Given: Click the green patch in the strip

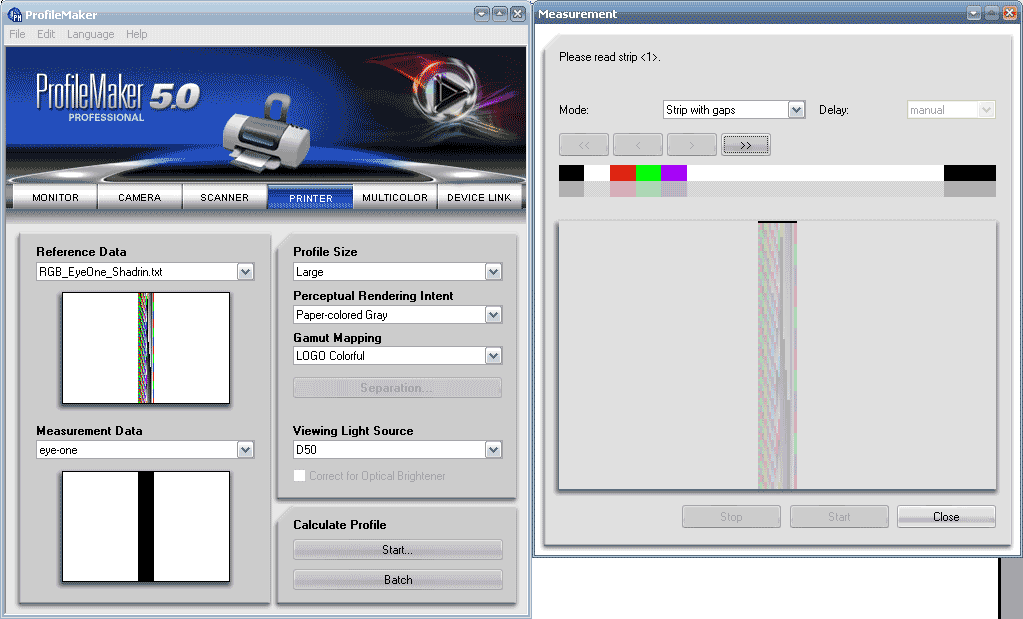Looking at the screenshot, I should 649,173.
